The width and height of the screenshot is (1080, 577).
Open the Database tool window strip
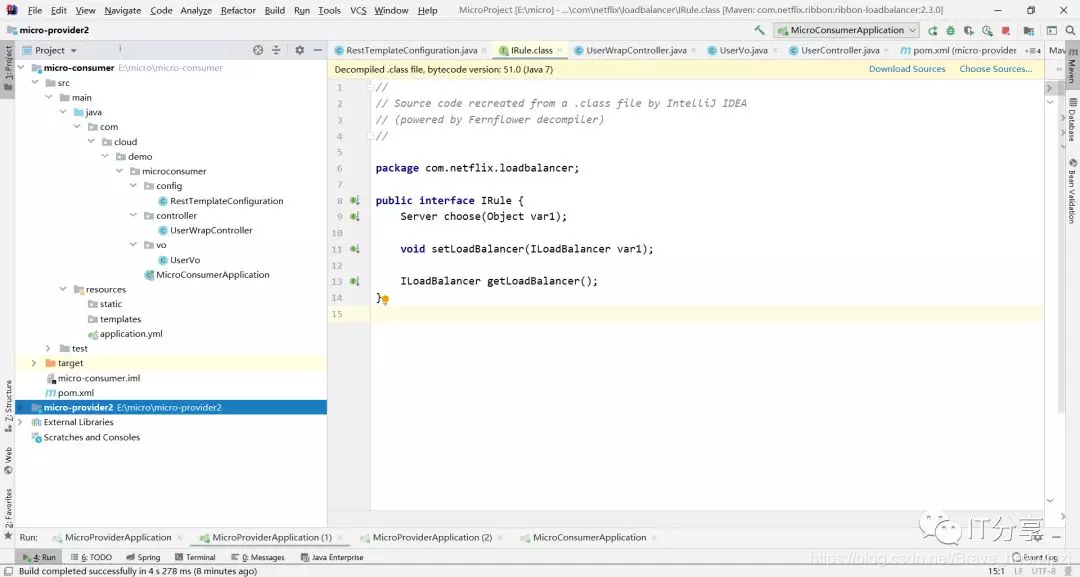tap(1072, 120)
